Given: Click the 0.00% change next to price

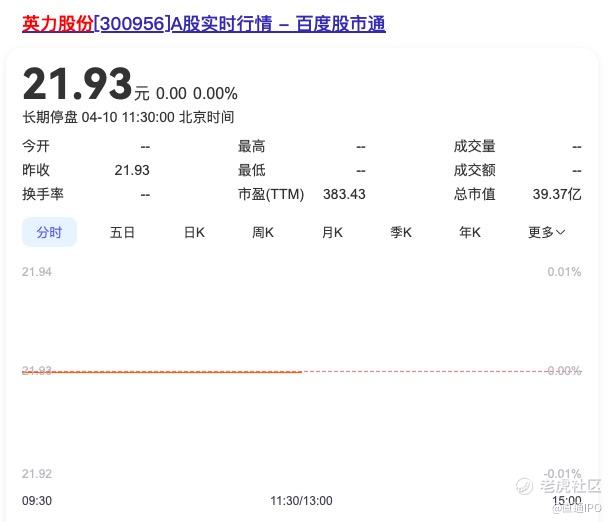Looking at the screenshot, I should click(215, 94).
